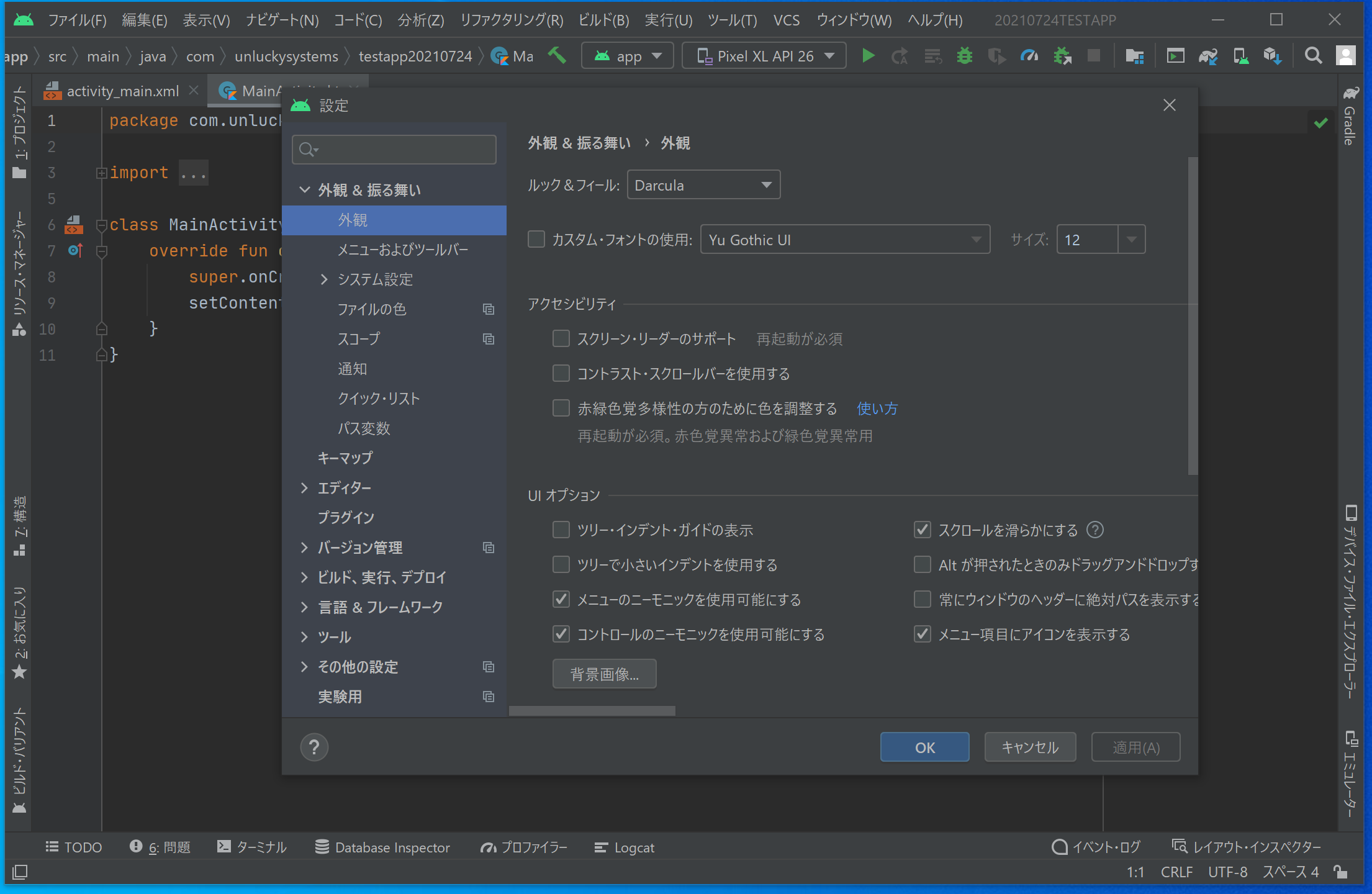Click the read-only lock icon in status bar
1372x894 pixels.
(1340, 872)
